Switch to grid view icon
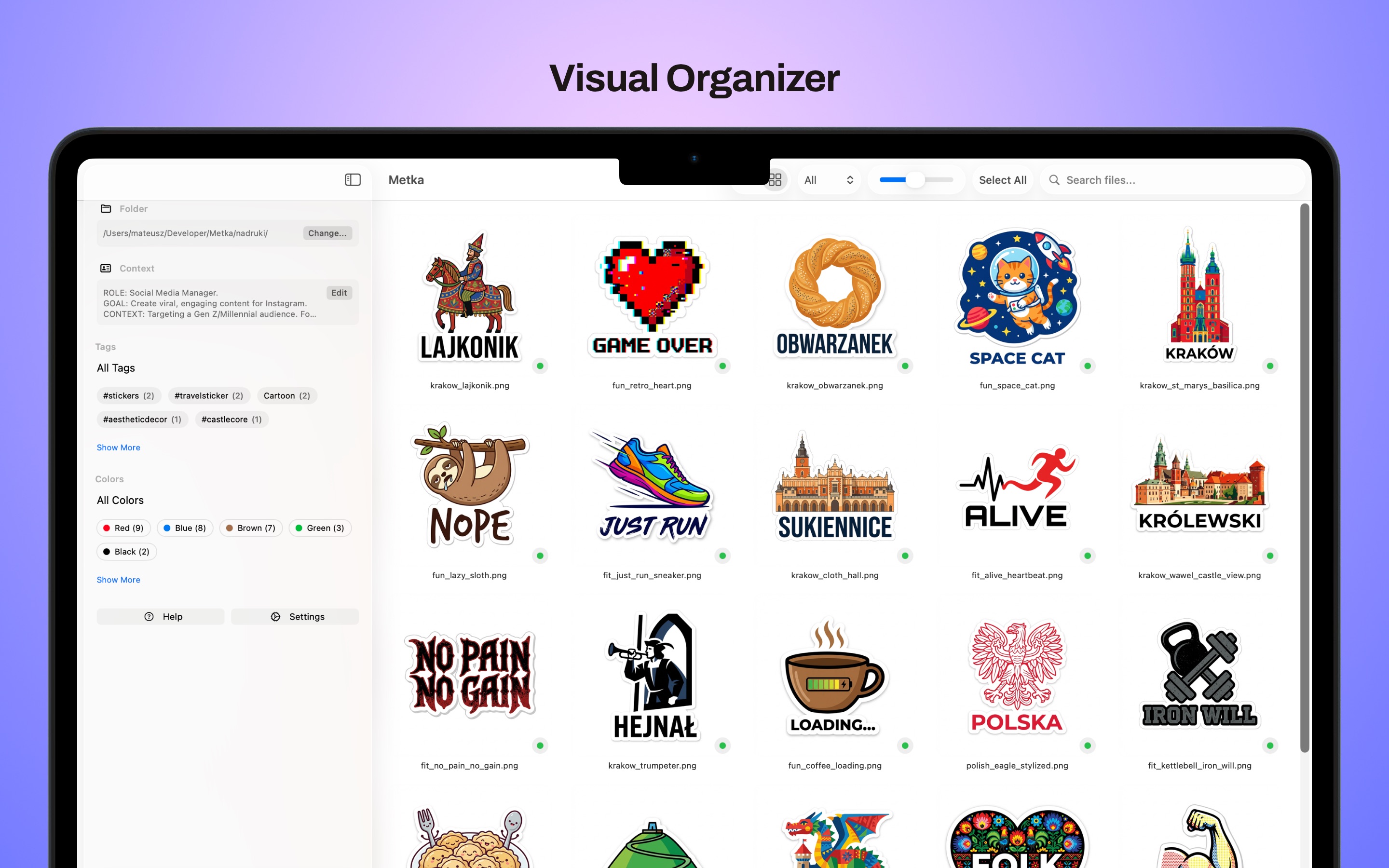1389x868 pixels. [x=775, y=180]
